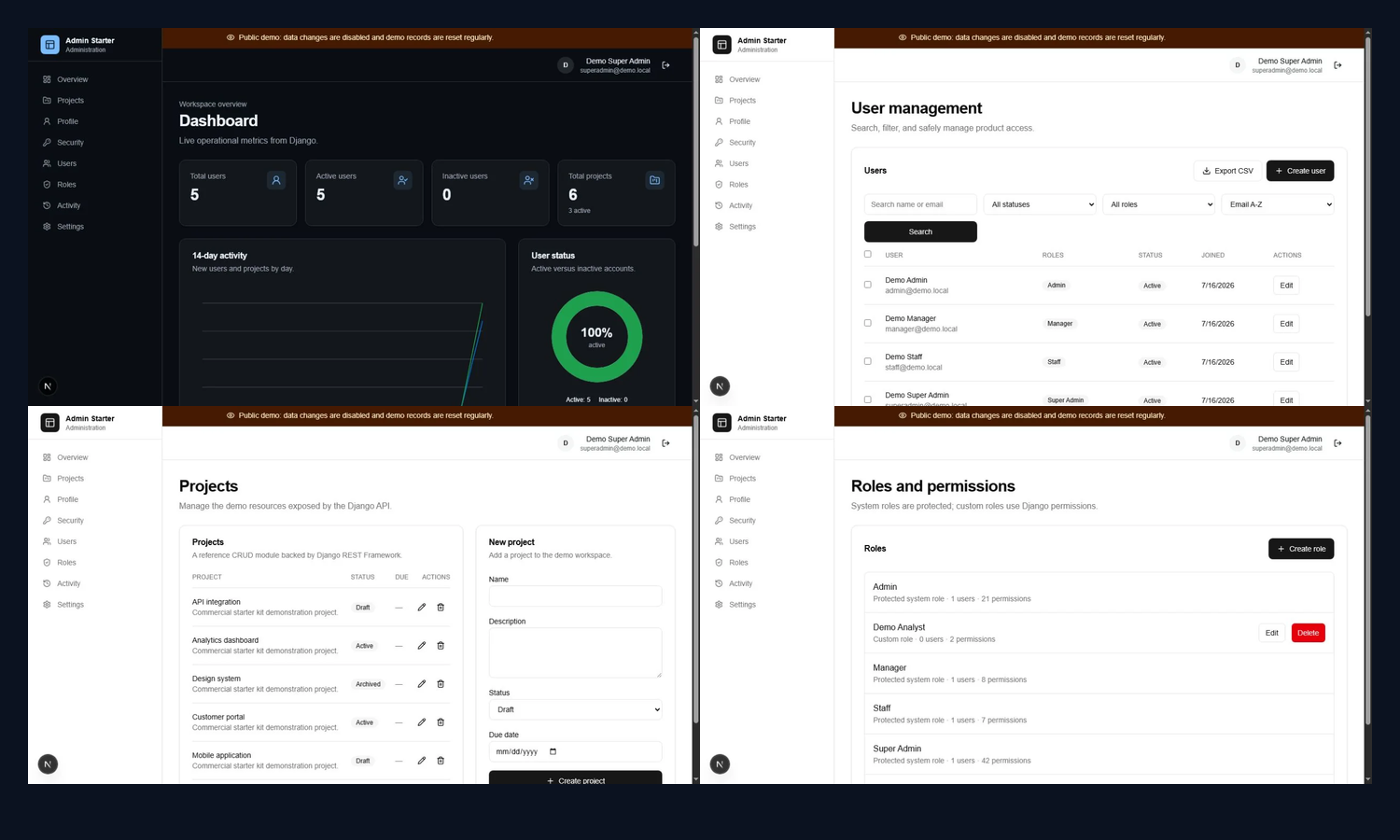Screen dimensions: 1400x840
Task: Open the calendar picker in the Due date field
Action: 553,751
